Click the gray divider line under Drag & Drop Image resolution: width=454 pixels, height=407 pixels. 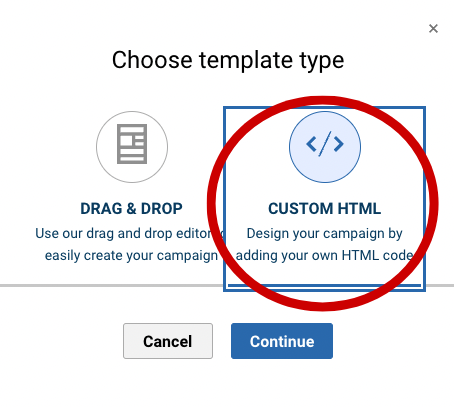pyautogui.click(x=112, y=286)
